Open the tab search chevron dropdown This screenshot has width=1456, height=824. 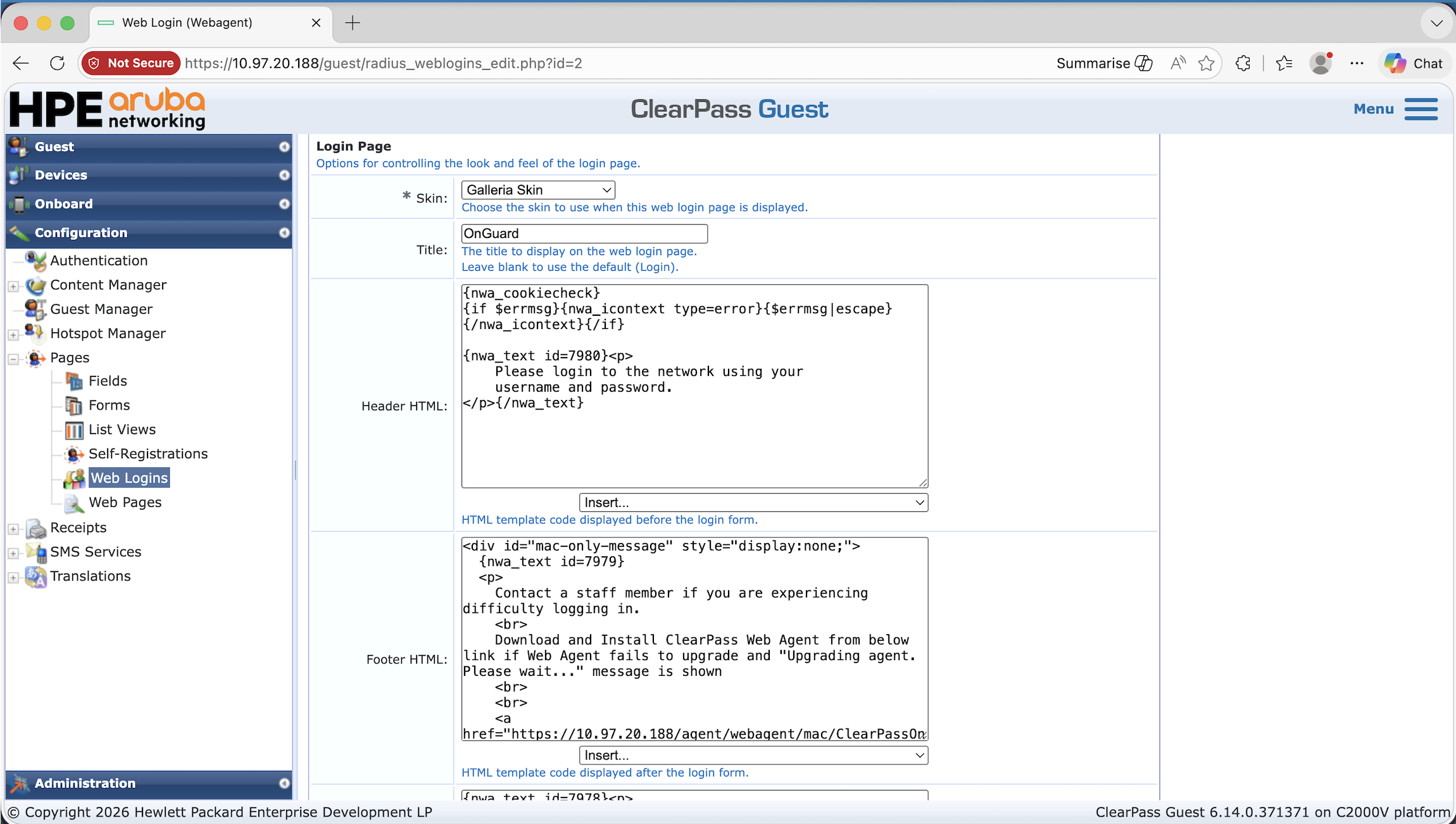click(1436, 23)
